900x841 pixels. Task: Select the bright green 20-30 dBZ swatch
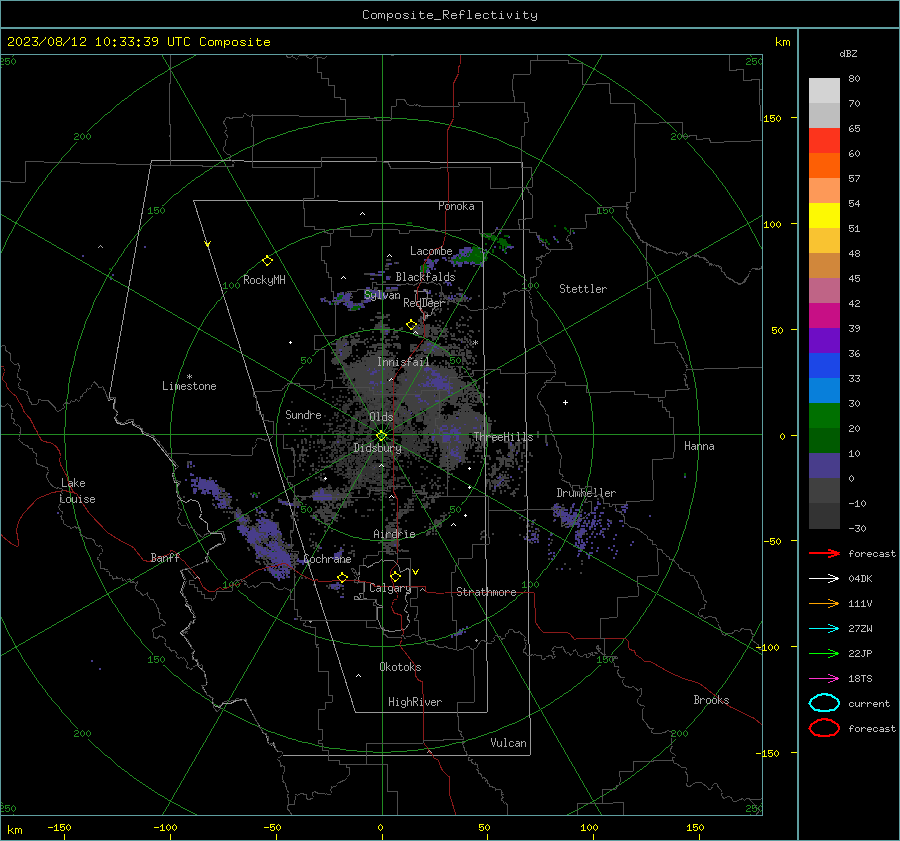[824, 416]
